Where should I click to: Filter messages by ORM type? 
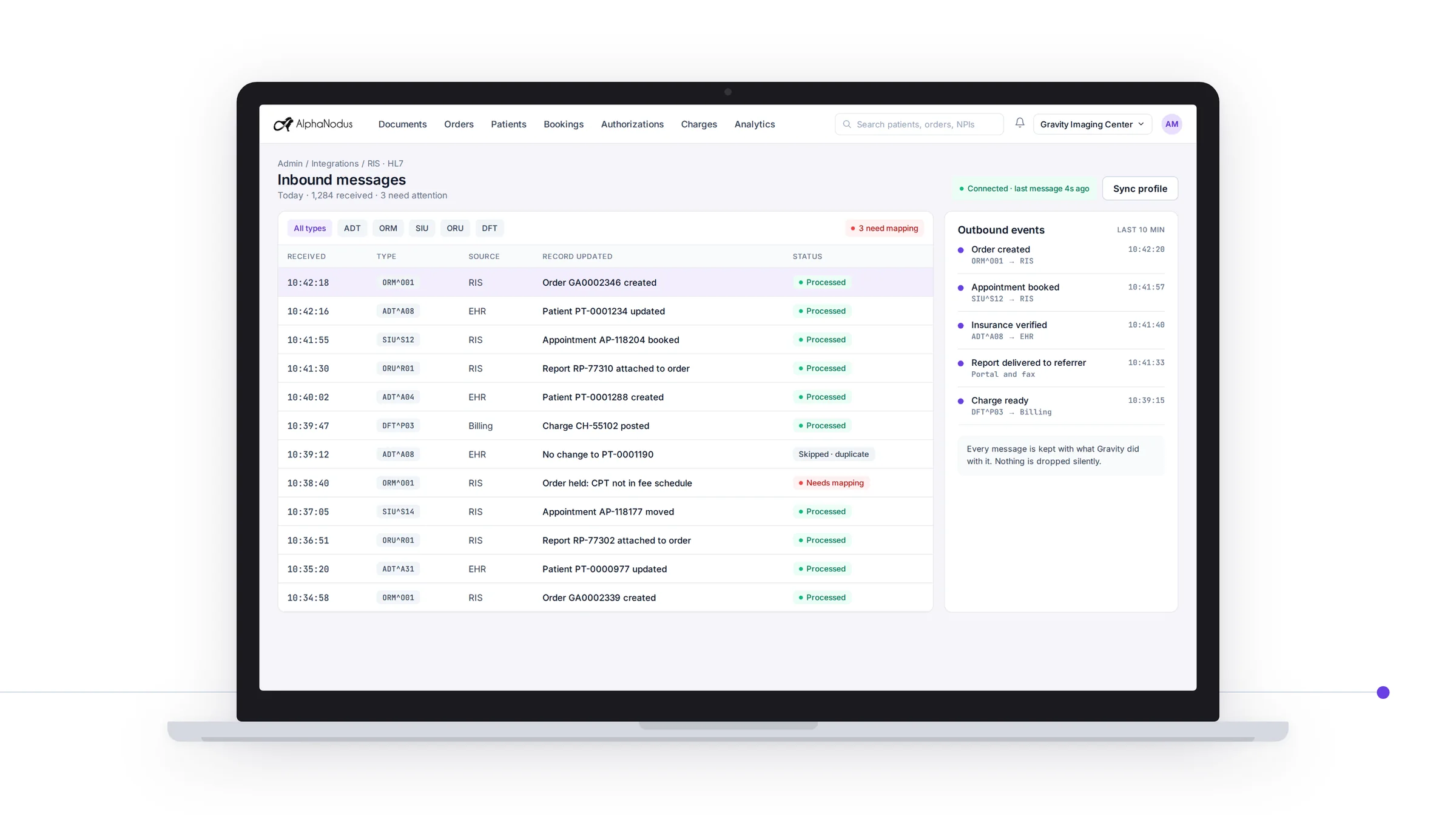coord(388,228)
